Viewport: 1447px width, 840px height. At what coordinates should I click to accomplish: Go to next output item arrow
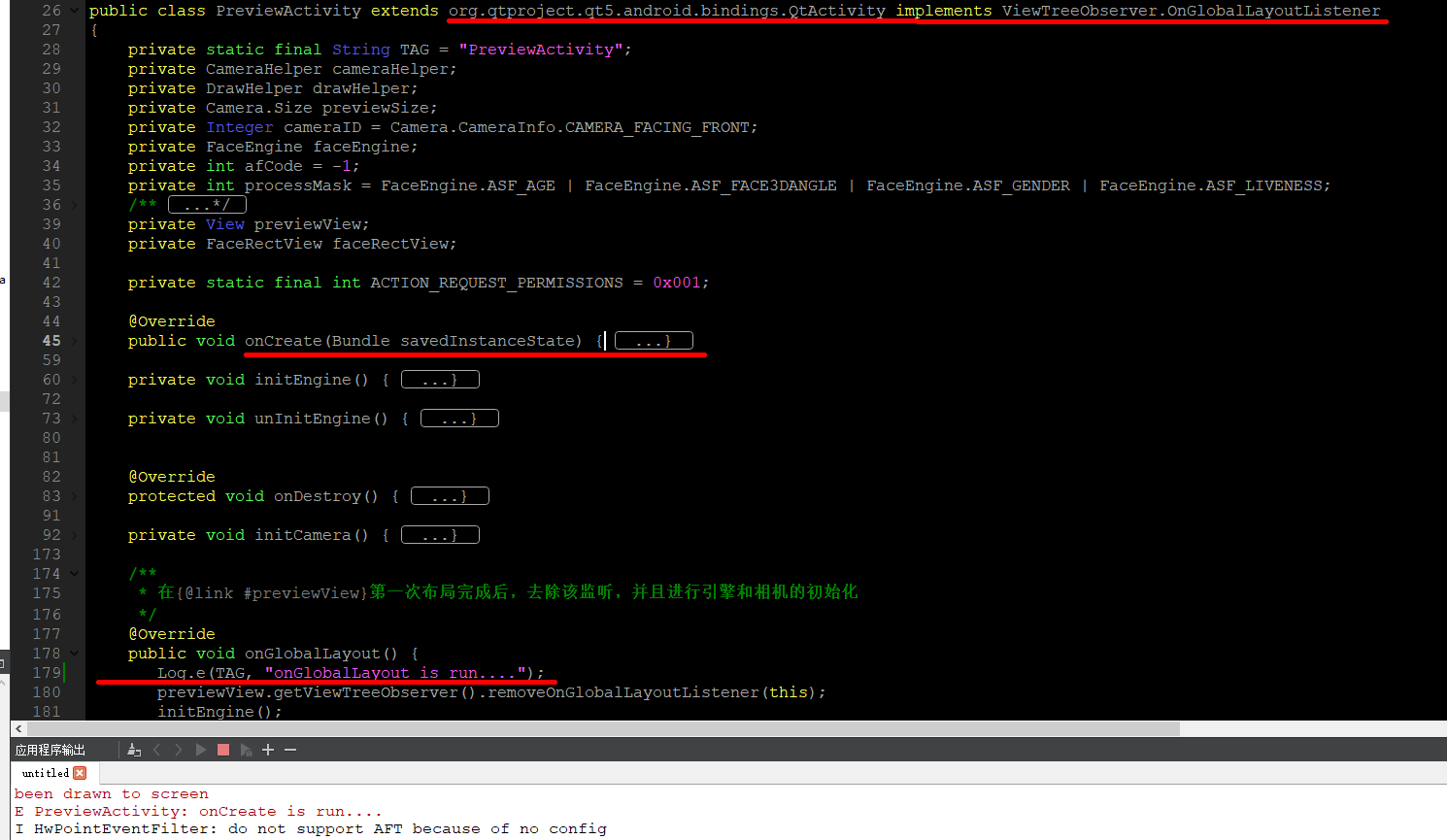tap(179, 750)
